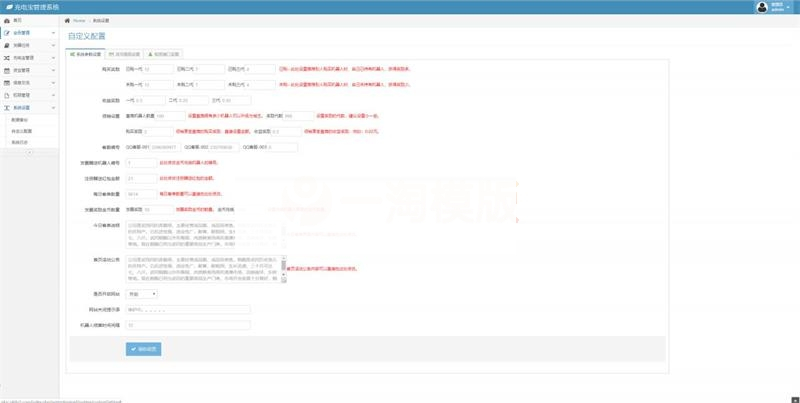Expand the second sidebar menu chevron
The width and height of the screenshot is (800, 403).
pyautogui.click(x=55, y=33)
